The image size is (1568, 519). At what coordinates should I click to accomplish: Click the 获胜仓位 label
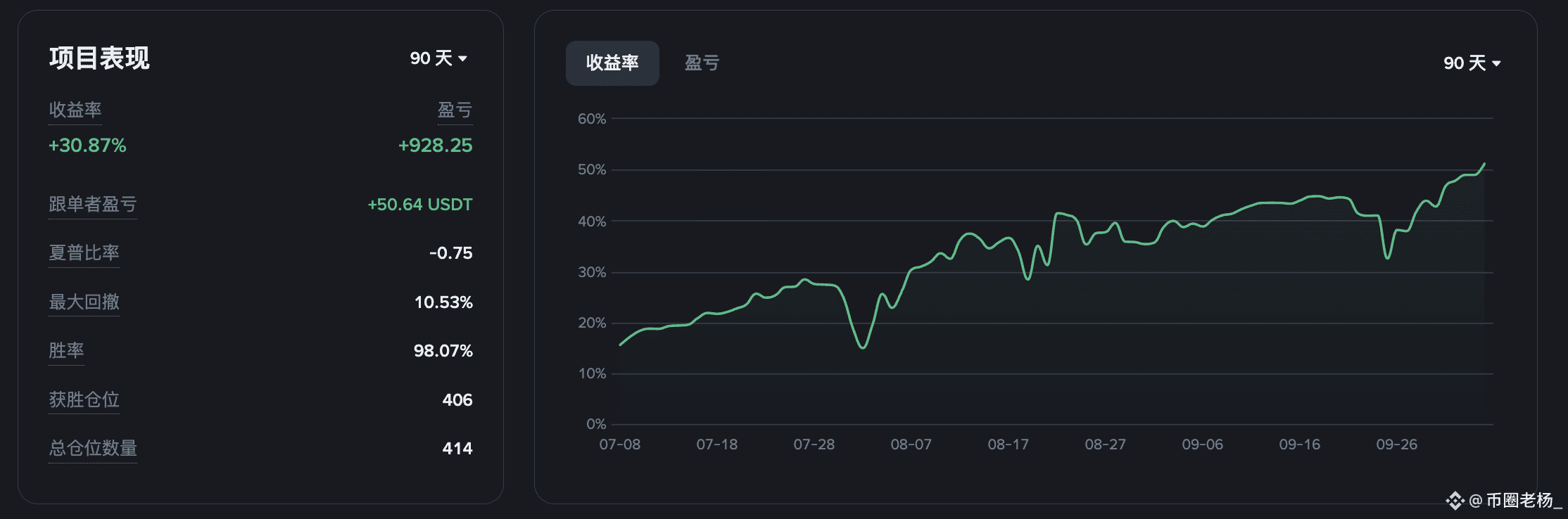(84, 399)
